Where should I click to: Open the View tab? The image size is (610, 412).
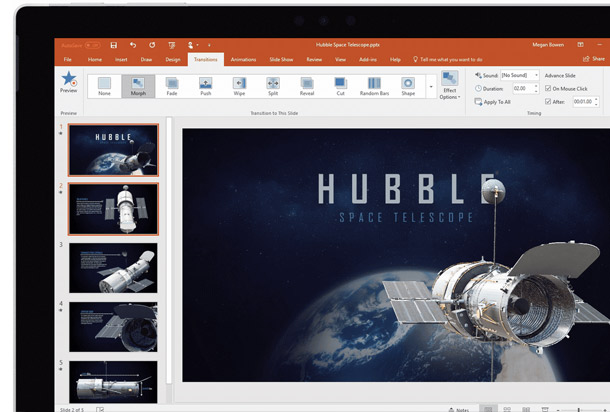point(340,60)
